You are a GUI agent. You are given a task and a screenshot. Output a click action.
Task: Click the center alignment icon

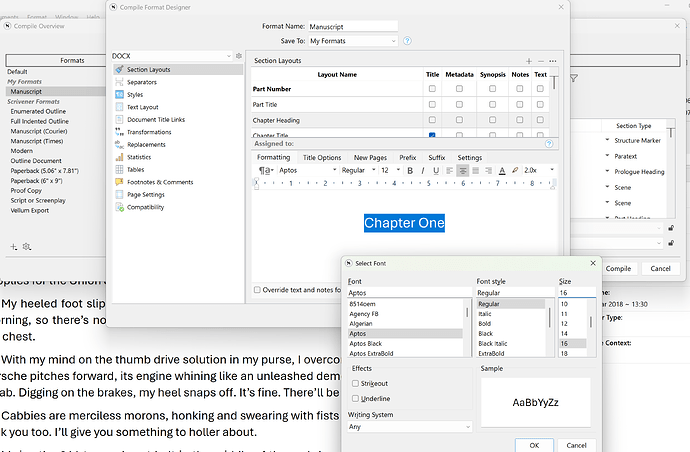(463, 171)
